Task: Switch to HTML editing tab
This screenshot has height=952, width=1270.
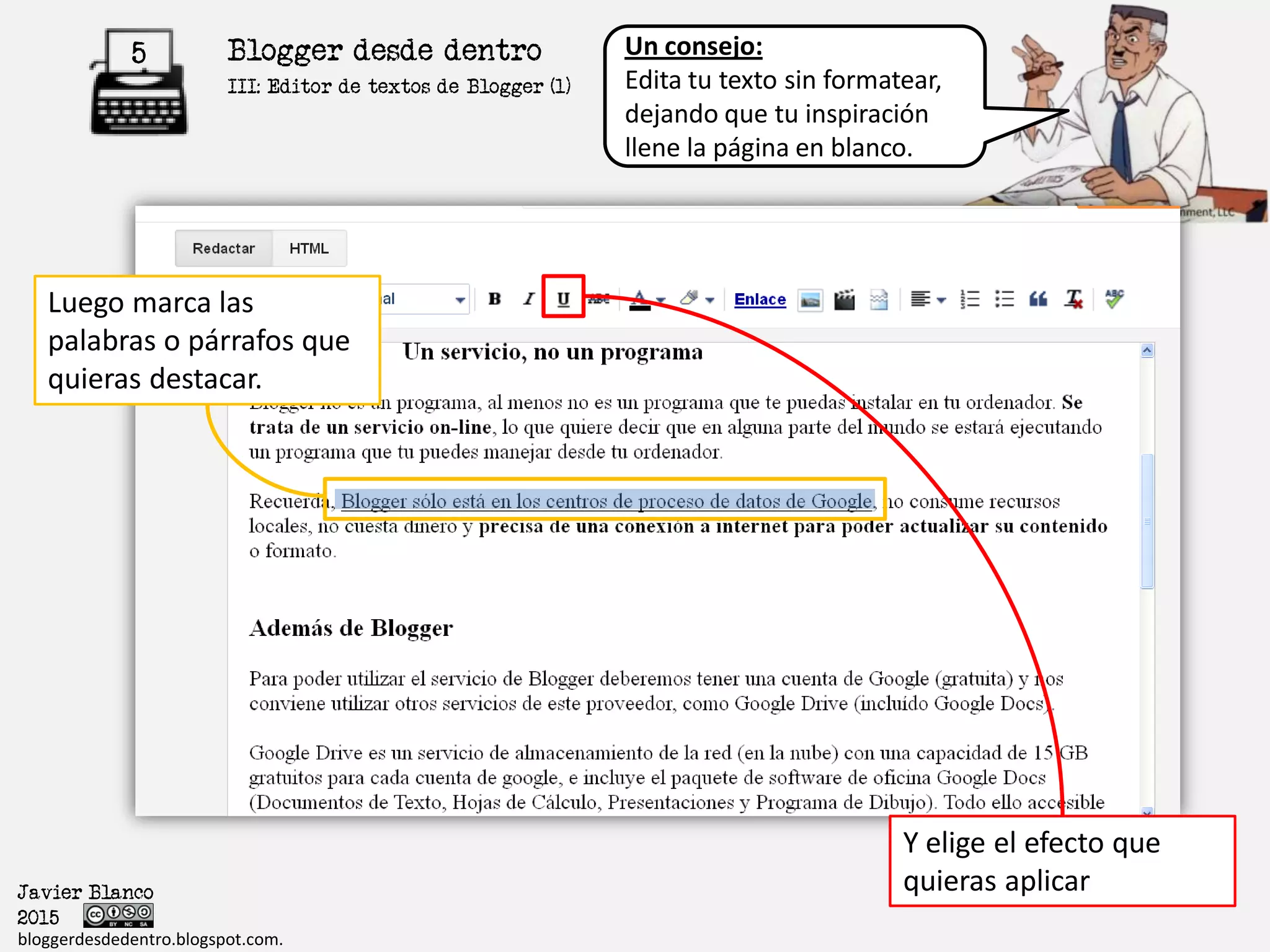Action: (309, 249)
